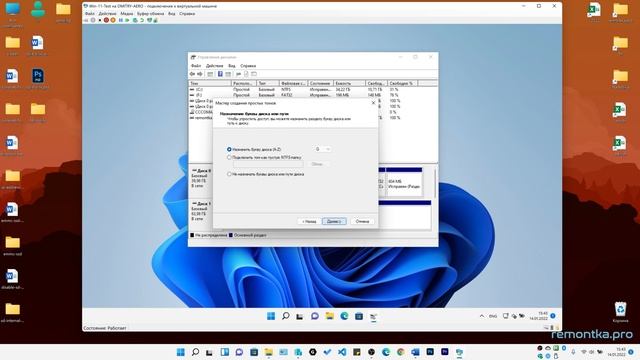
Task: Click the host taskbar Search icon
Action: coord(195,352)
